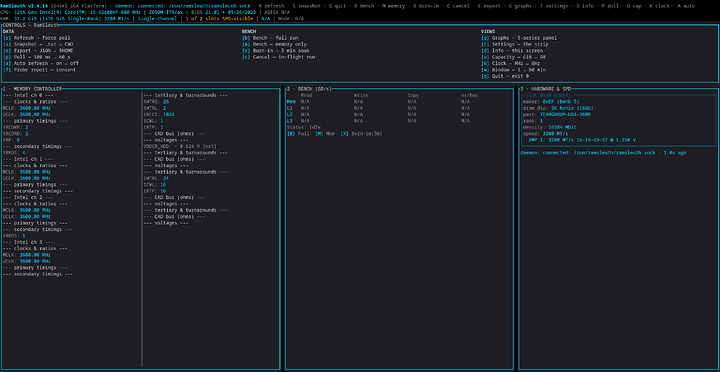This screenshot has width=720, height=372.
Task: Click 'D info' in the top hotkey bar
Action: (584, 6)
